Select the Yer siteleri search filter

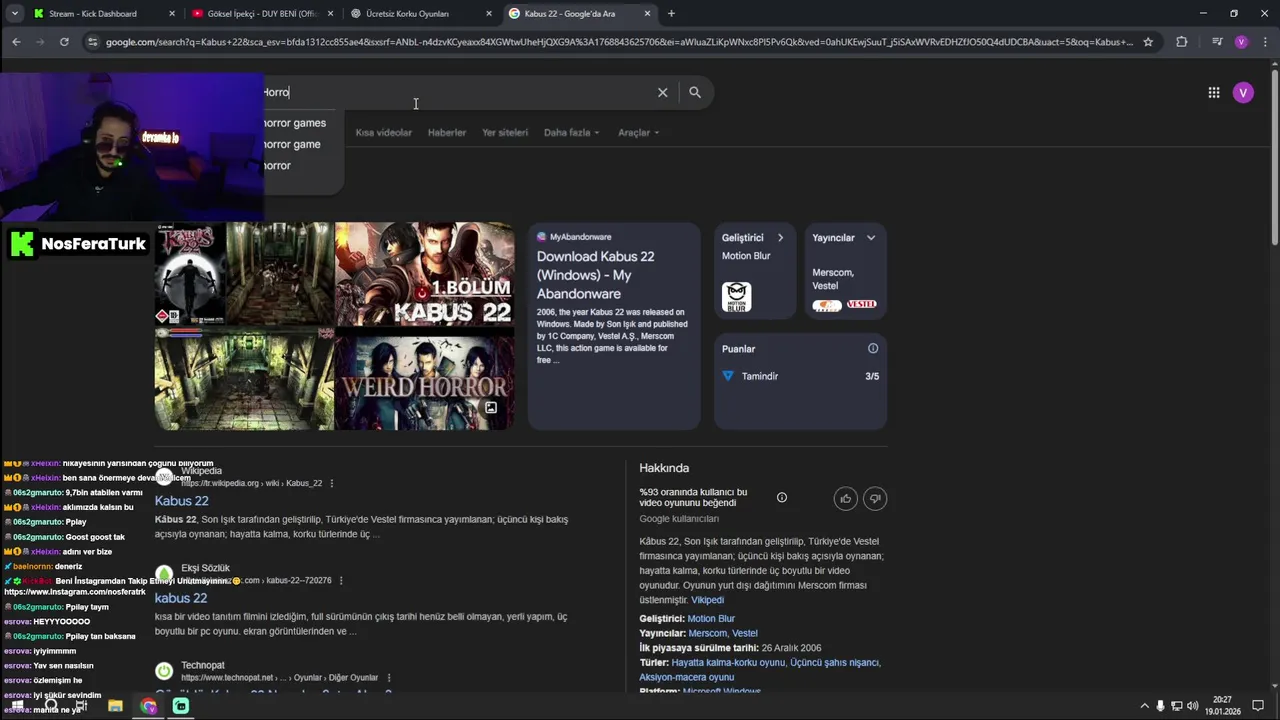[505, 132]
